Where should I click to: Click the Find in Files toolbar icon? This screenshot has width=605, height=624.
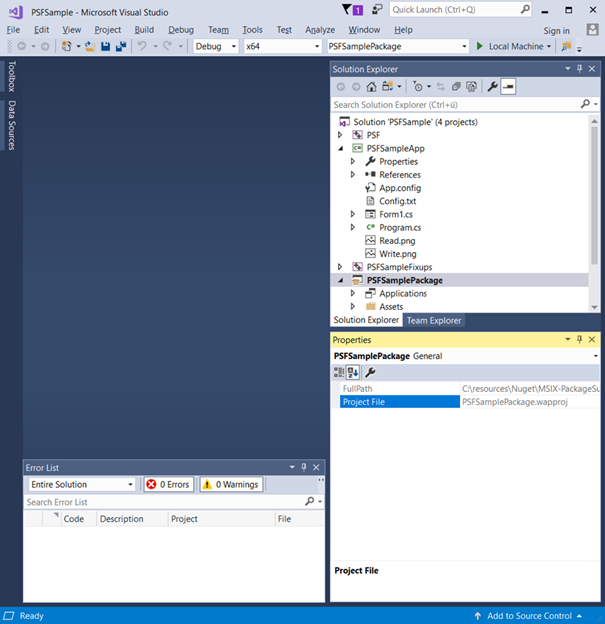[566, 47]
